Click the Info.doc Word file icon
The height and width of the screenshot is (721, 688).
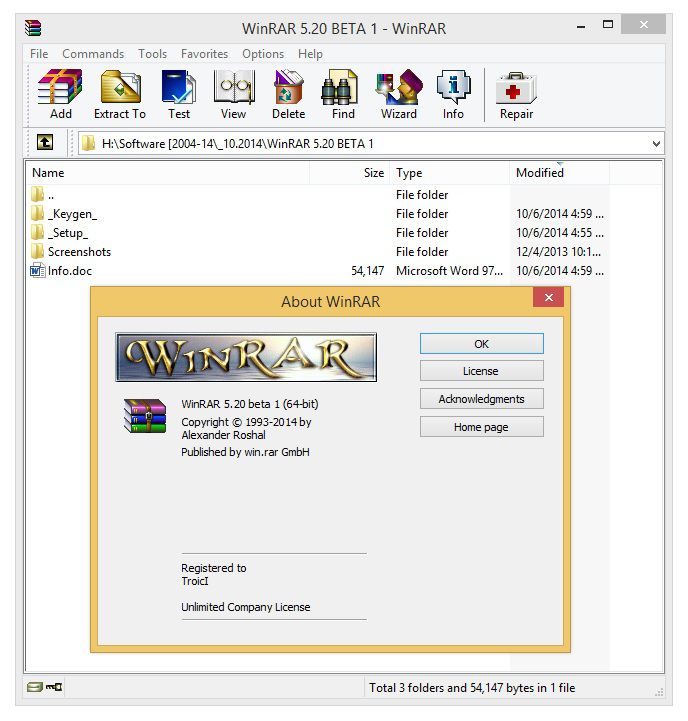(38, 270)
